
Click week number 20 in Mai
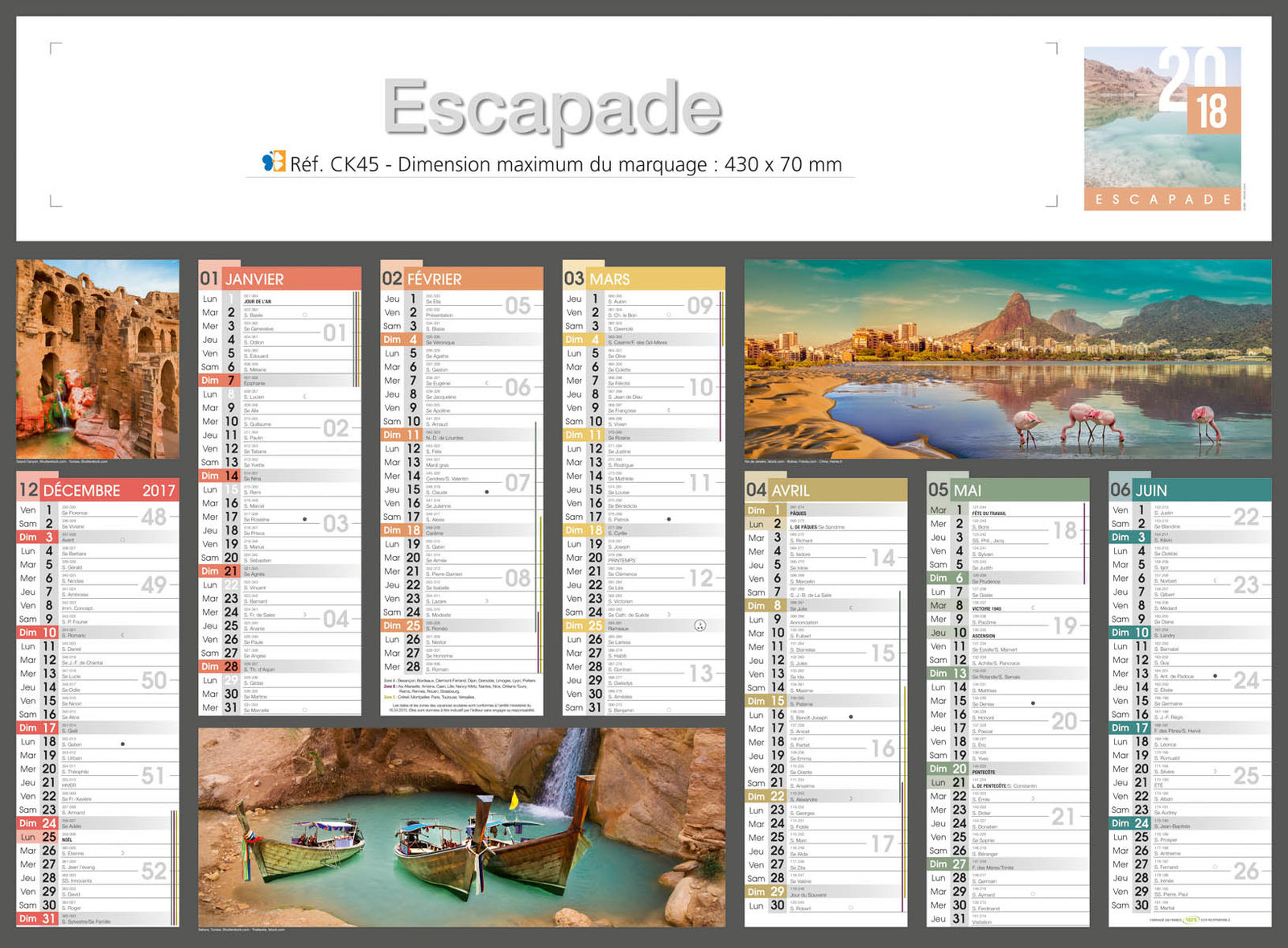click(x=1064, y=721)
